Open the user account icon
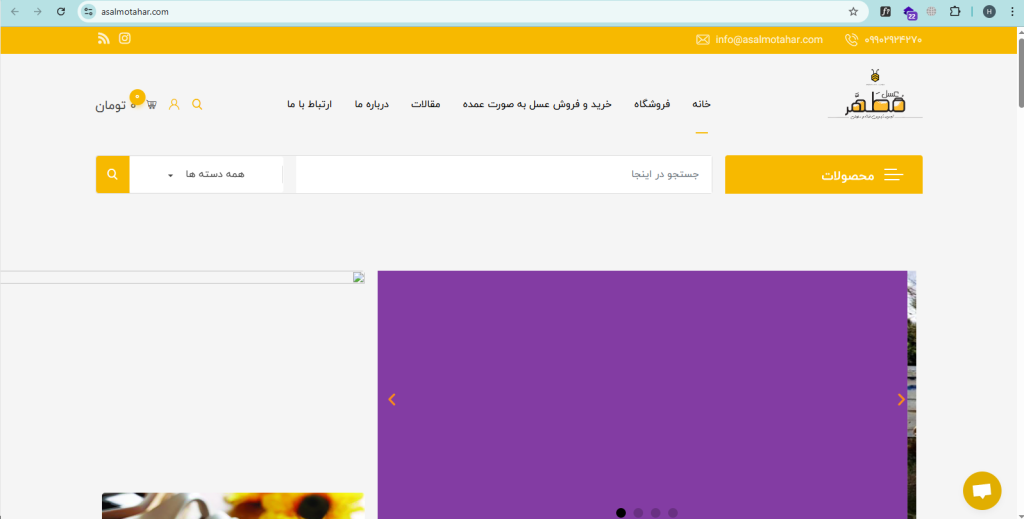Viewport: 1024px width, 519px height. point(174,104)
